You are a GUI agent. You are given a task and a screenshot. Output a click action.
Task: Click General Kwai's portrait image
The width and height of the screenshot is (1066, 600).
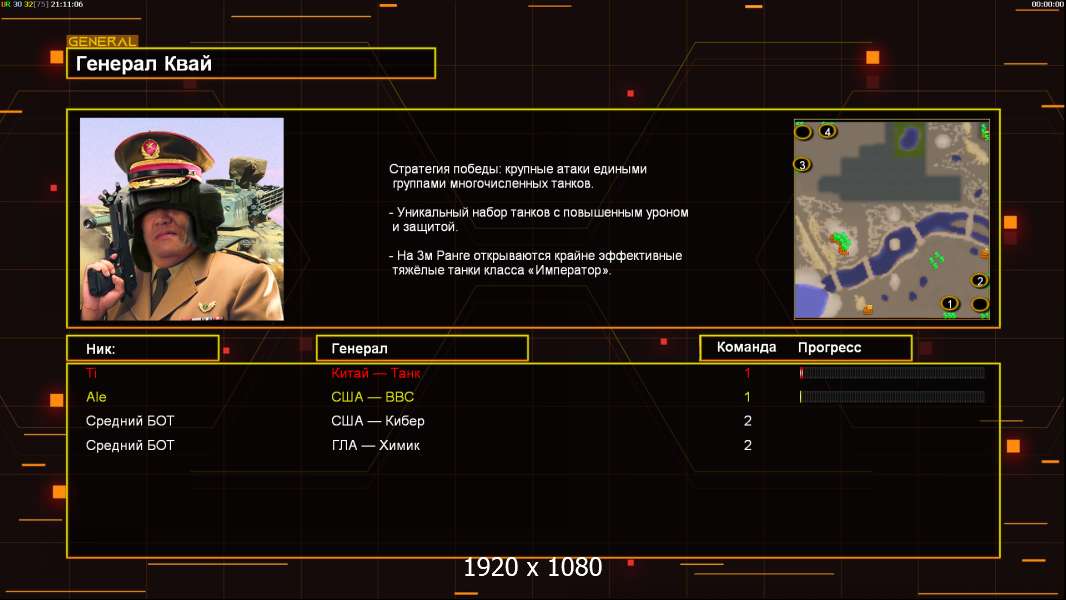[182, 219]
